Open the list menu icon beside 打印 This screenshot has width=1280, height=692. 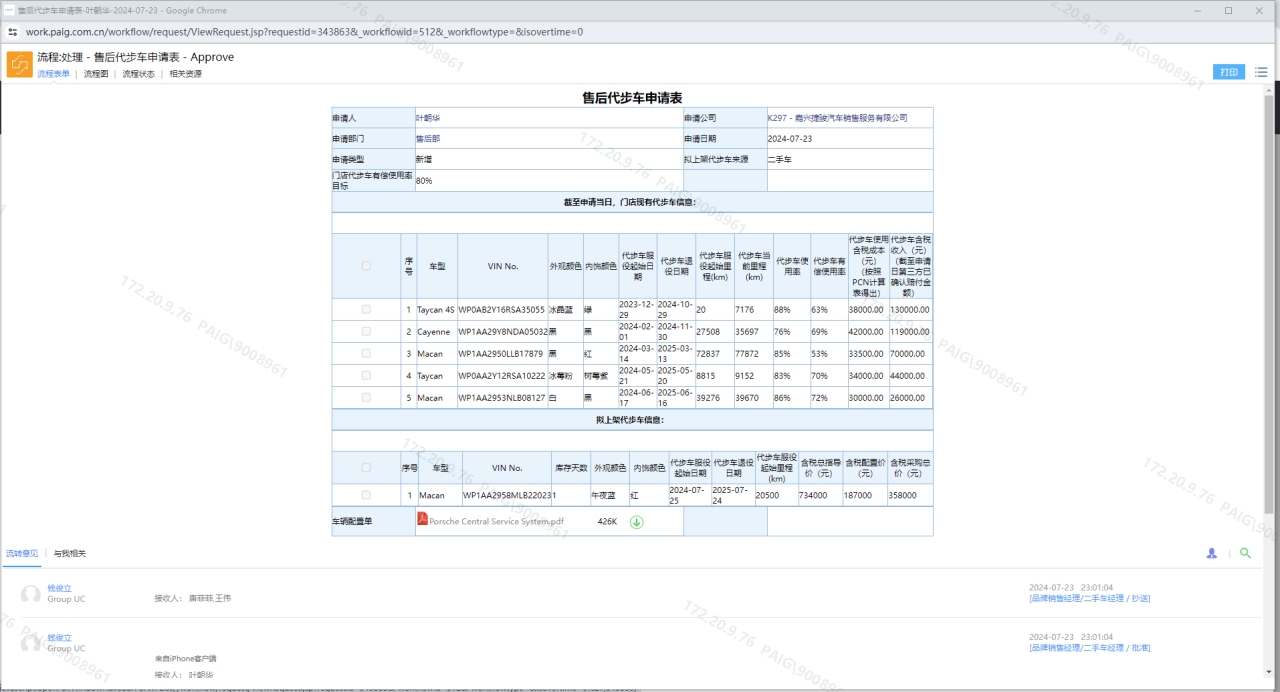1261,72
